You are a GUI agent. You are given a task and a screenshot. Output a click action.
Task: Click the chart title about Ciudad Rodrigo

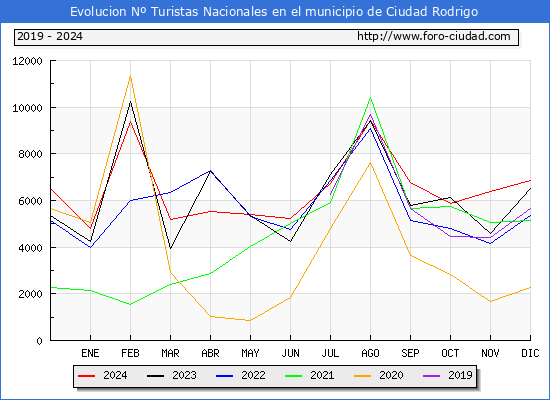[274, 12]
